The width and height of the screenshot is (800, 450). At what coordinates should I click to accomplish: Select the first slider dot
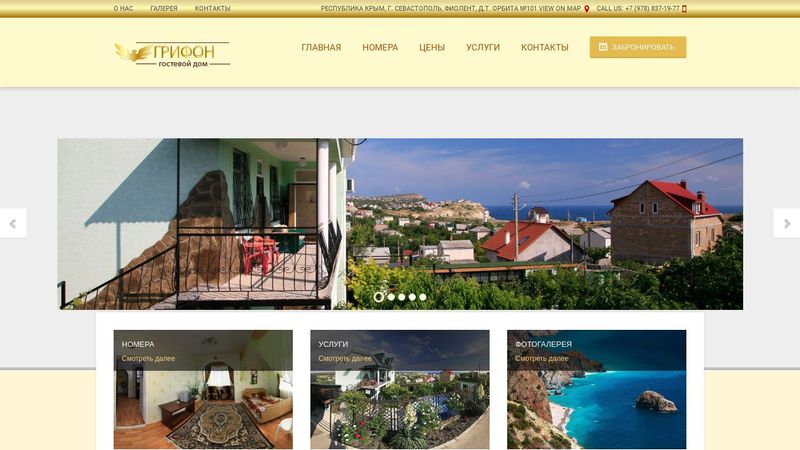pos(379,297)
